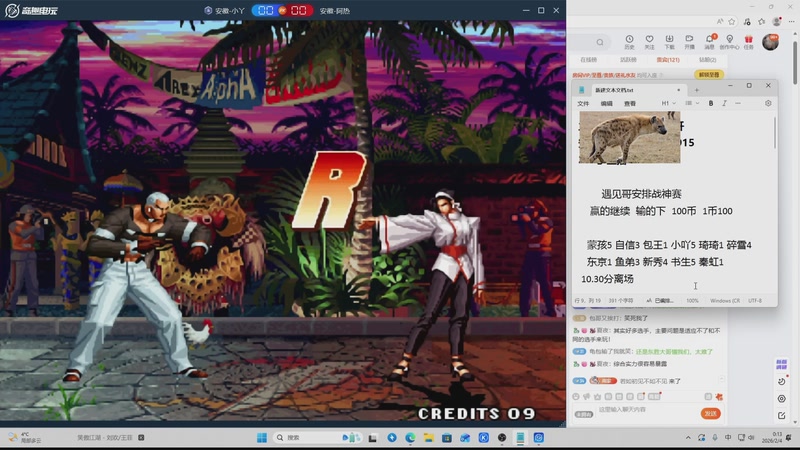This screenshot has height=450, width=800.
Task: Click the 遇见哥安排战神赛 line in Notepad
Action: click(641, 194)
